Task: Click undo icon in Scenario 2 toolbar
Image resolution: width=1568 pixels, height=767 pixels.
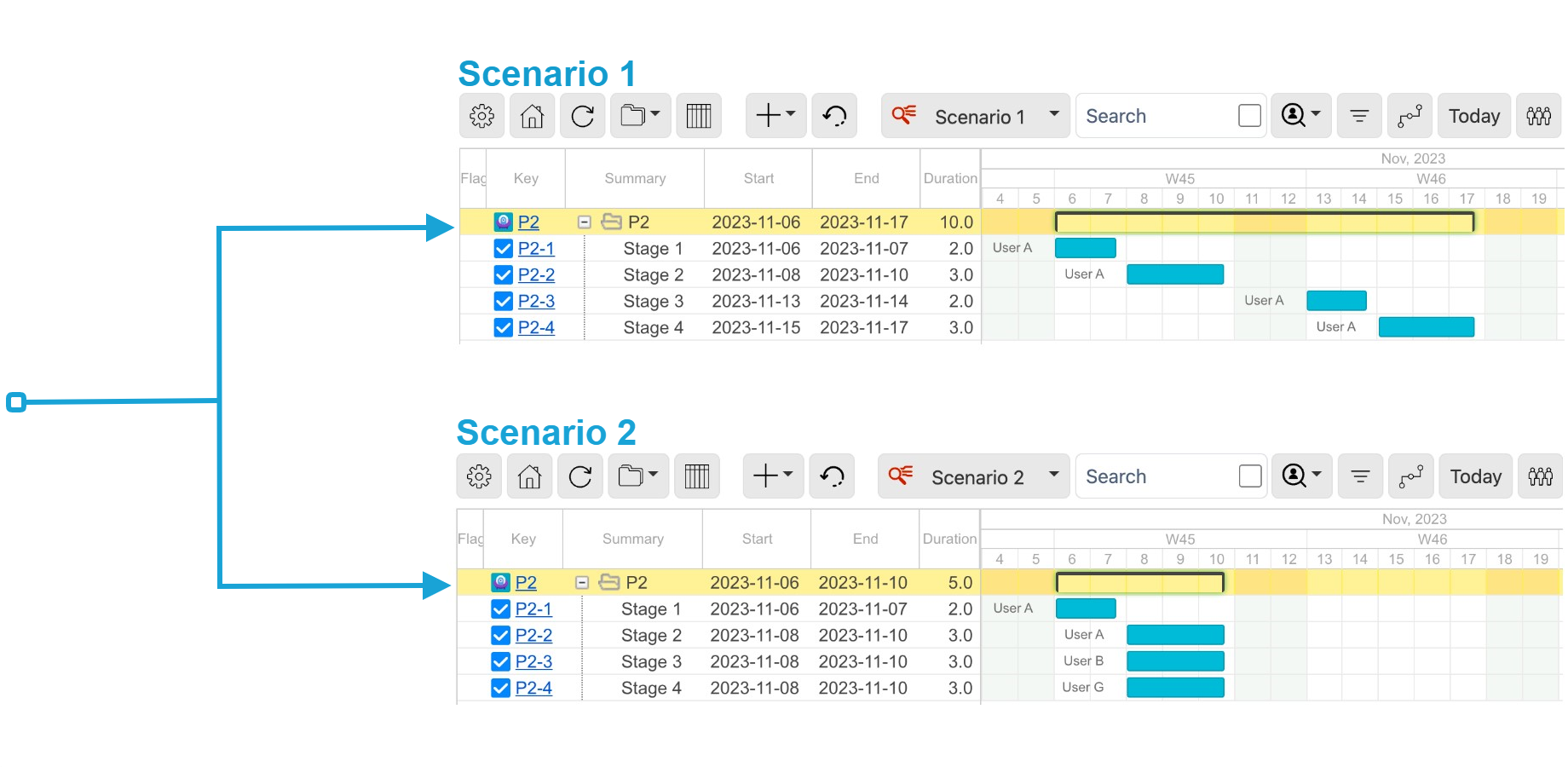Action: (832, 476)
